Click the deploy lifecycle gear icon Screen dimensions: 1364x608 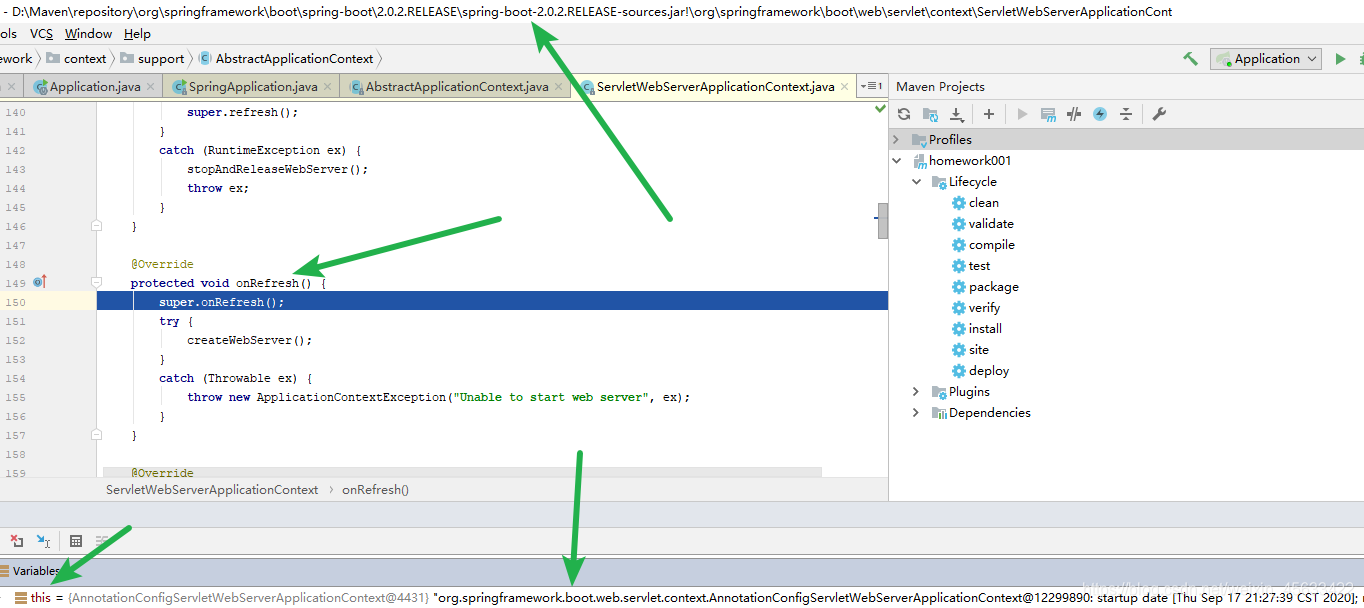click(958, 371)
